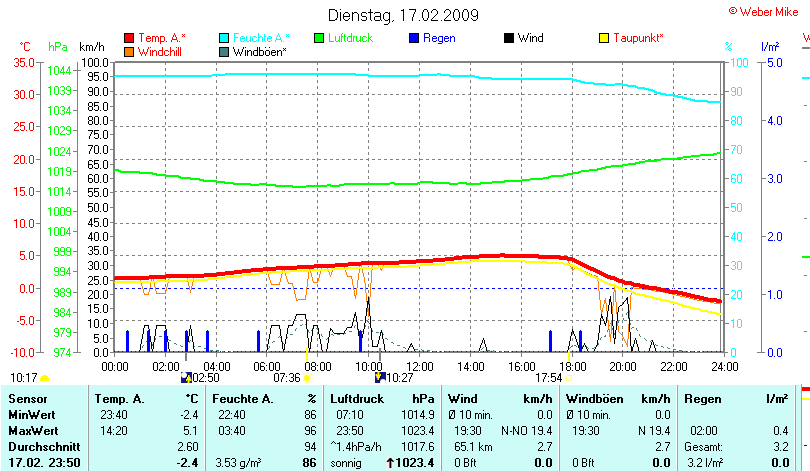Click the sunset icon beside 17:54
The height and width of the screenshot is (471, 810).
(568, 378)
